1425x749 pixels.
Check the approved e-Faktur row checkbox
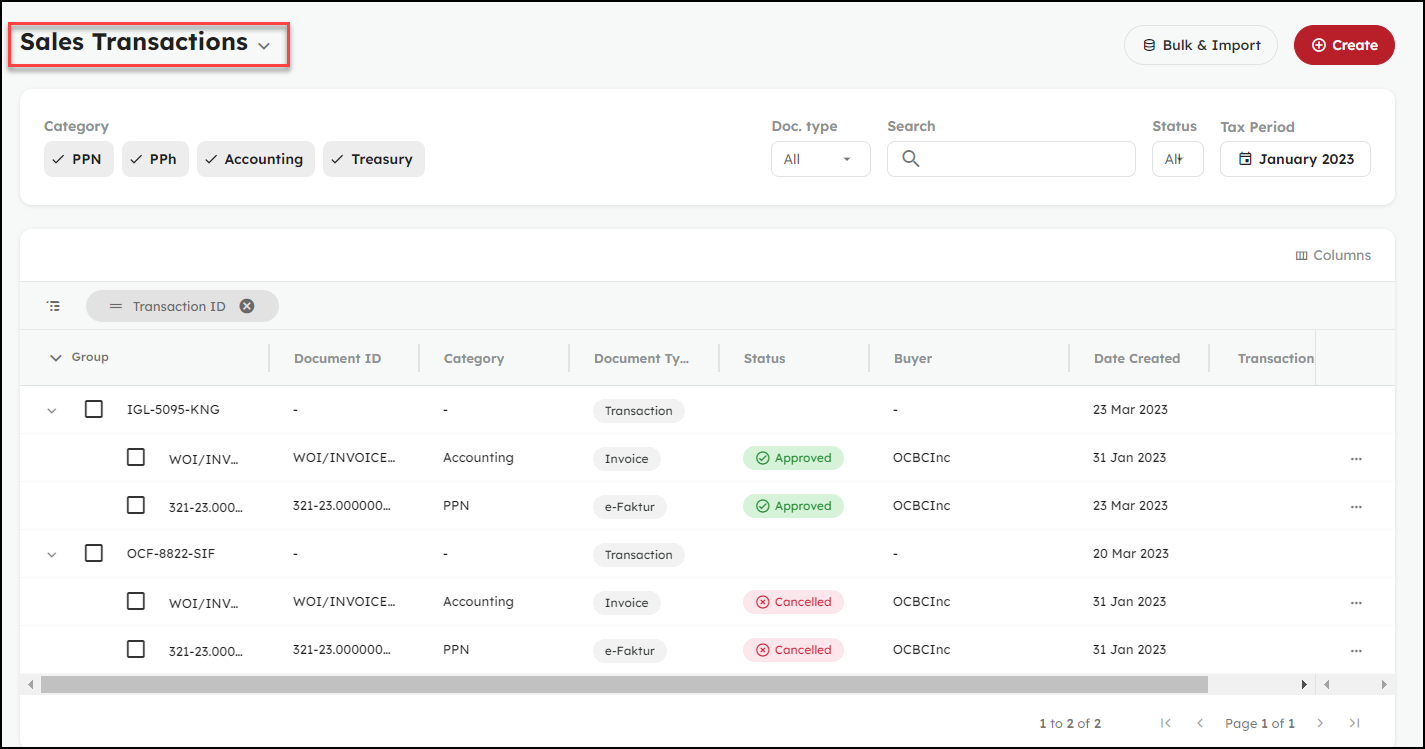(x=136, y=505)
